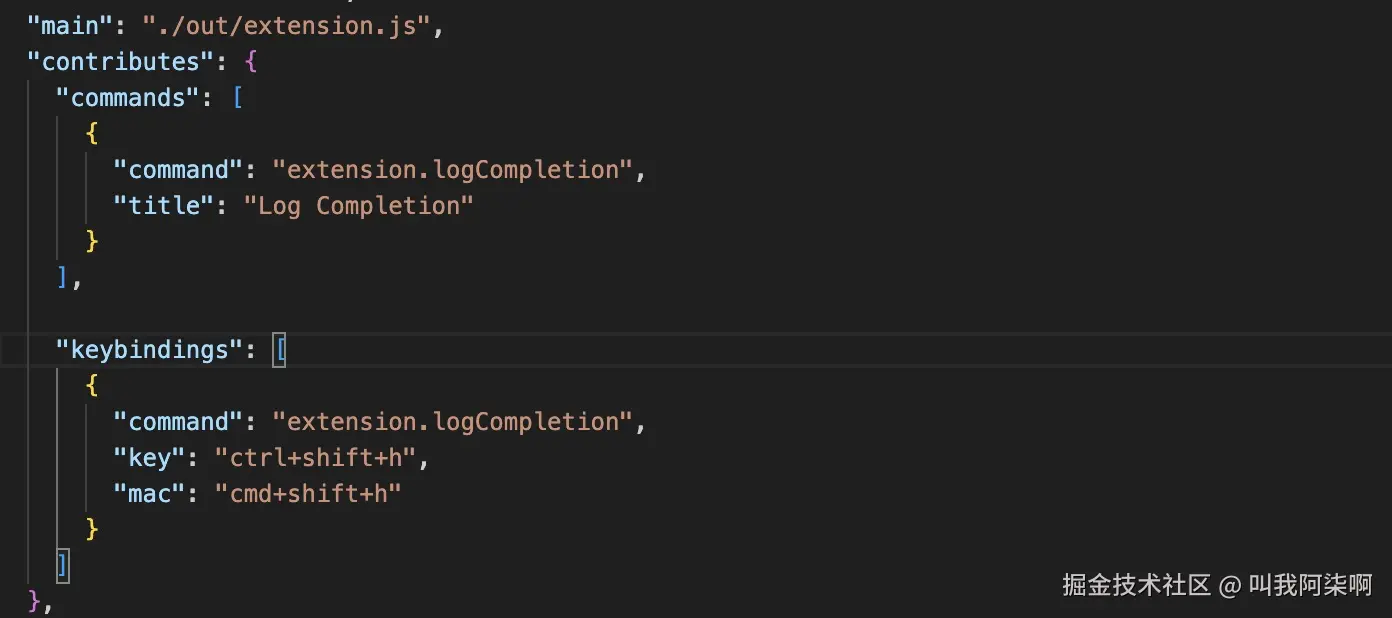Click the opening brace after "contributes"
This screenshot has height=618, width=1392.
point(251,62)
